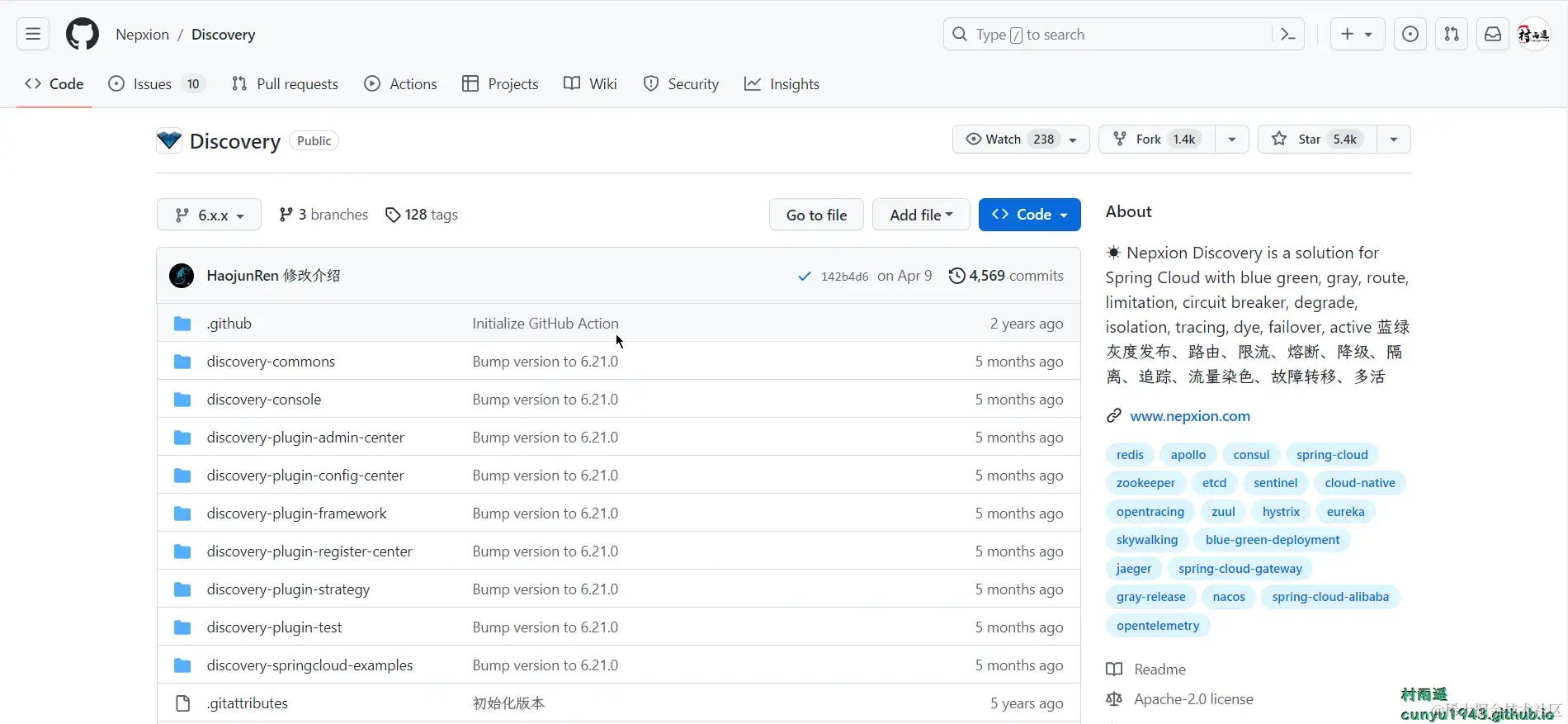
Task: Open discovery-plugin-strategy folder name
Action: (288, 589)
